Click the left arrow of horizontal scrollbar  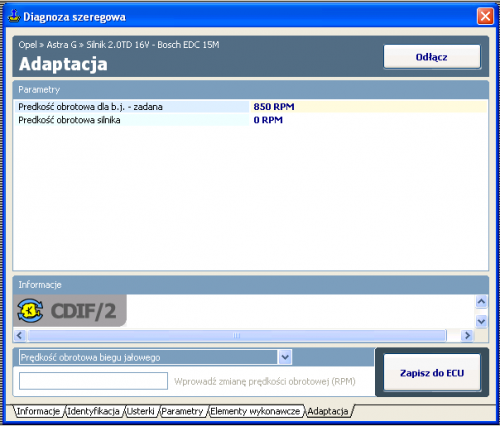click(20, 335)
